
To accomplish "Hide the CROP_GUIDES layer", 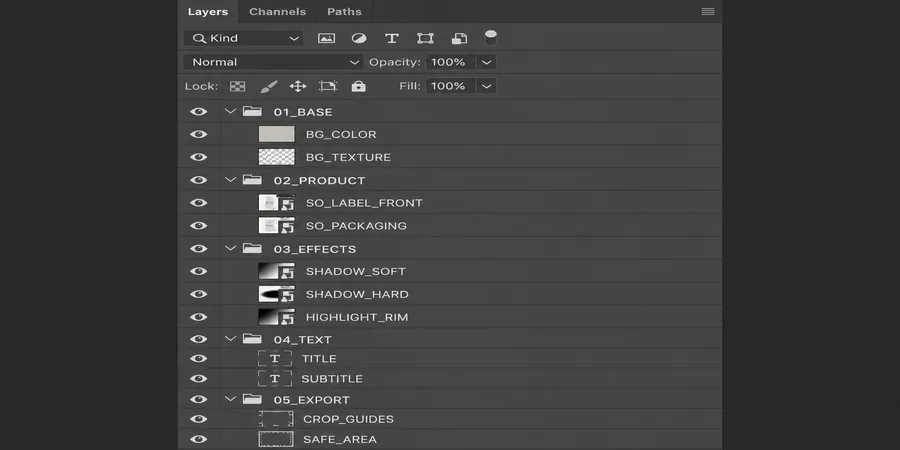I will [199, 419].
